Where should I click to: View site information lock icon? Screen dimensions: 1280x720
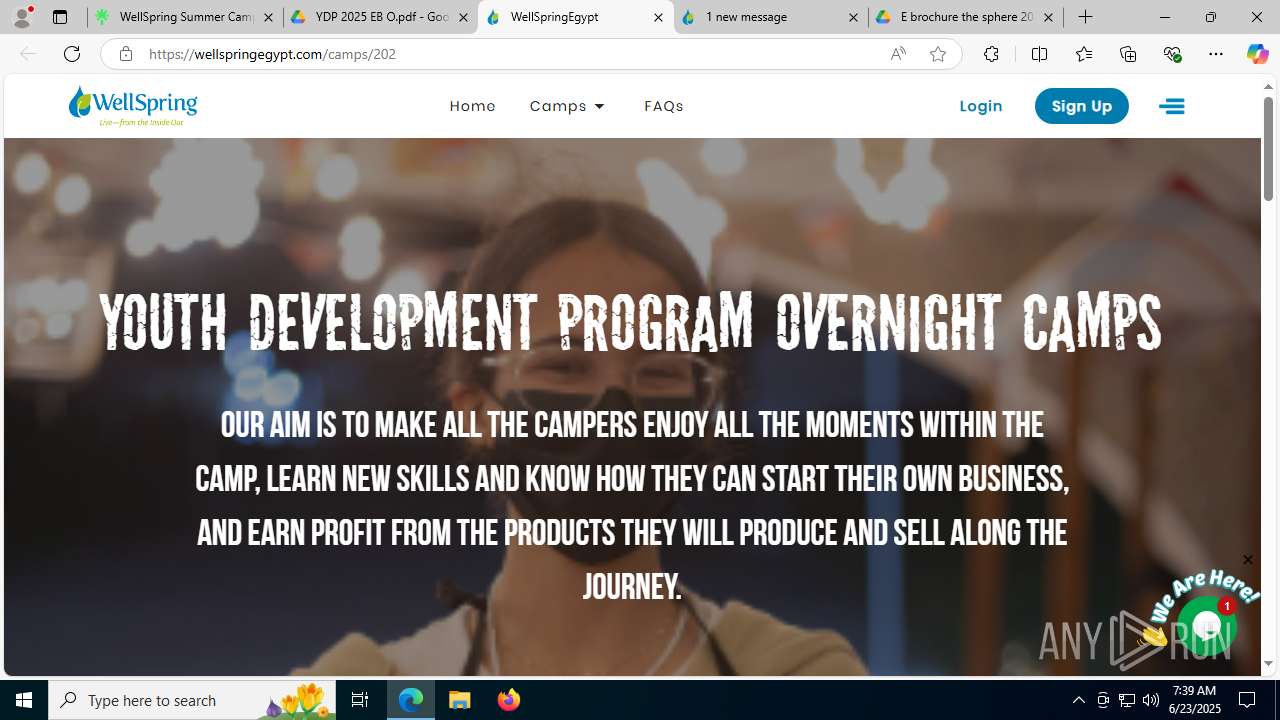click(126, 54)
